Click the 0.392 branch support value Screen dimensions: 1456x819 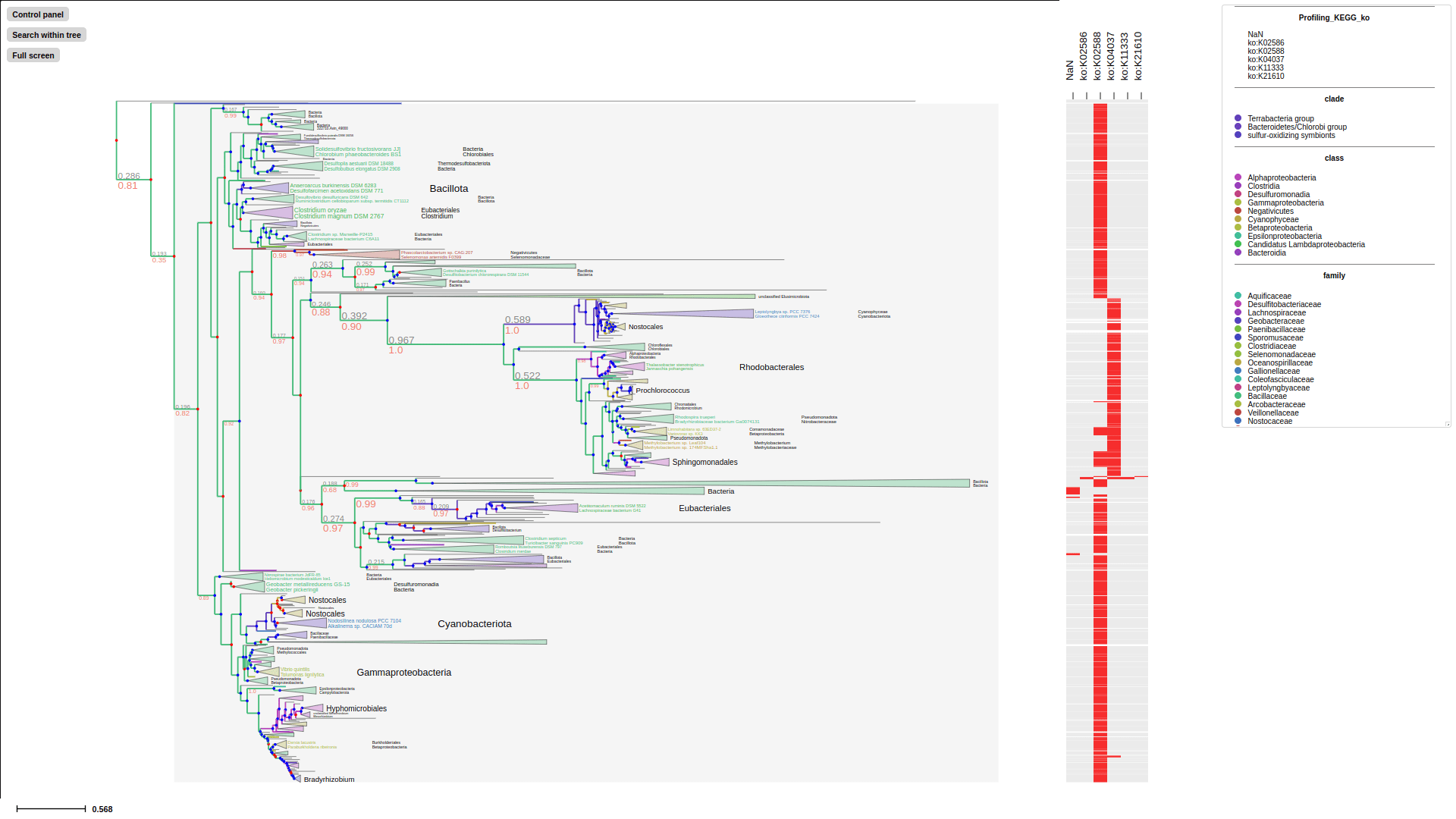coord(354,316)
